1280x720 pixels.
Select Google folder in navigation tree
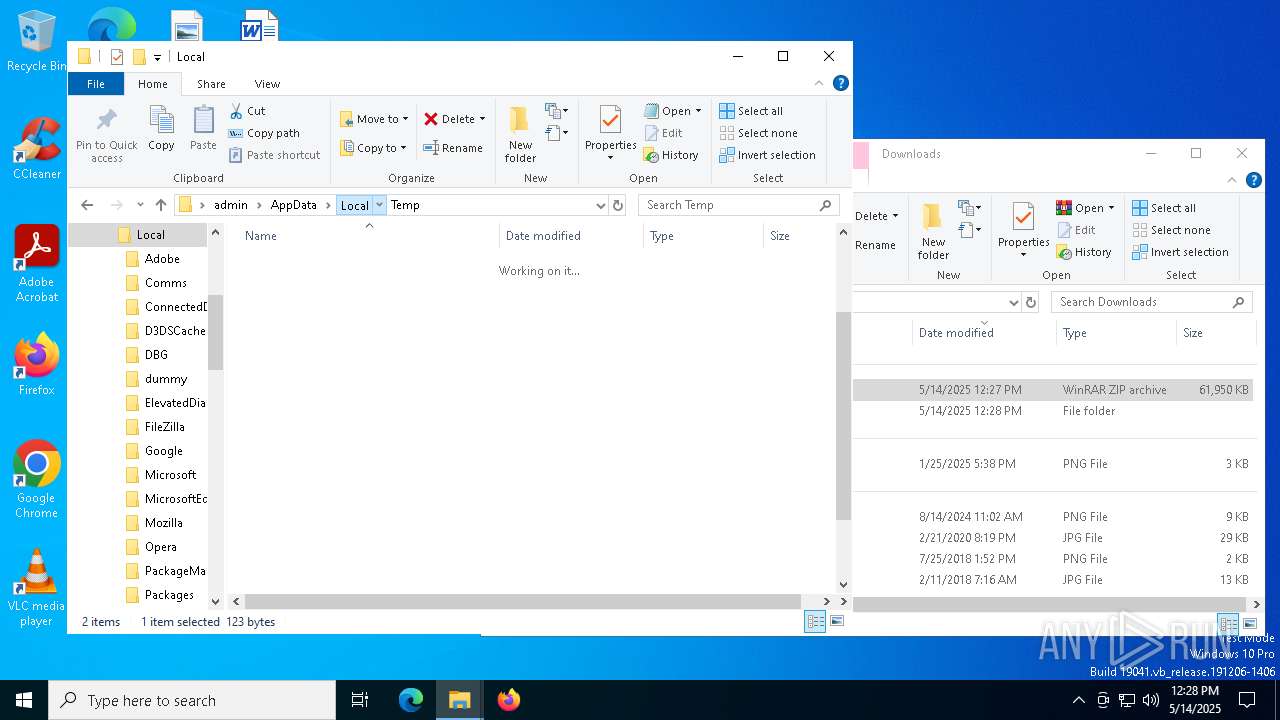[163, 451]
